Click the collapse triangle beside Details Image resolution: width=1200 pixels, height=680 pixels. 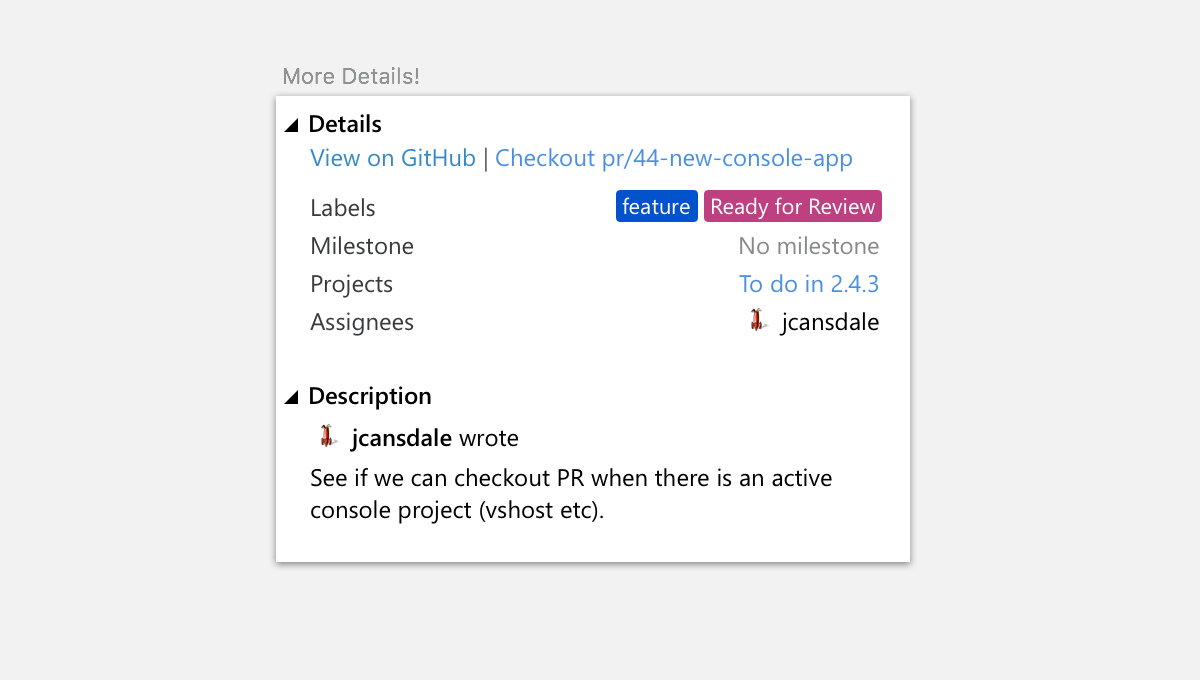coord(291,123)
